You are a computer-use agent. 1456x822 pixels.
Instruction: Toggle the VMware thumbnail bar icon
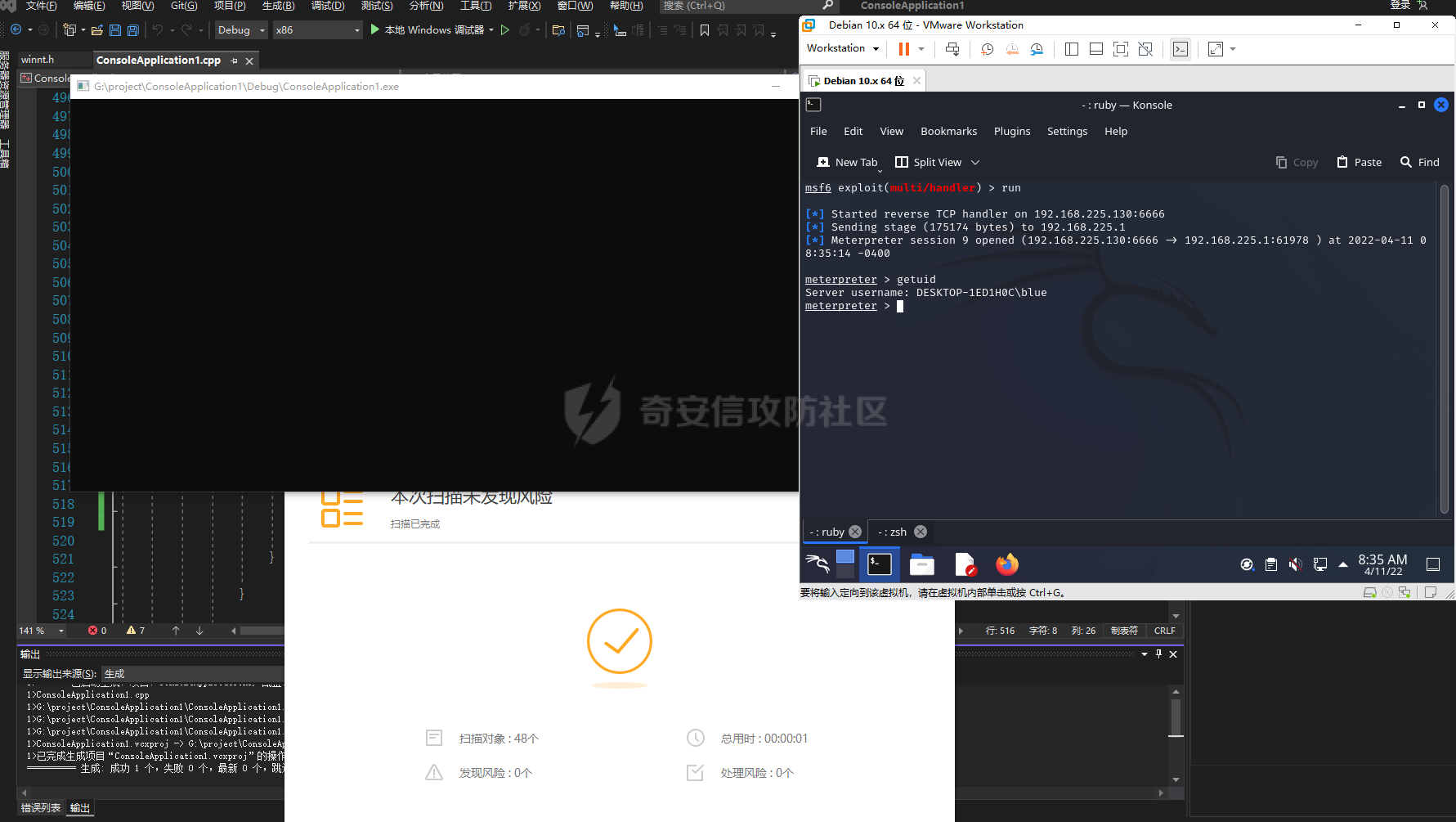[1096, 49]
